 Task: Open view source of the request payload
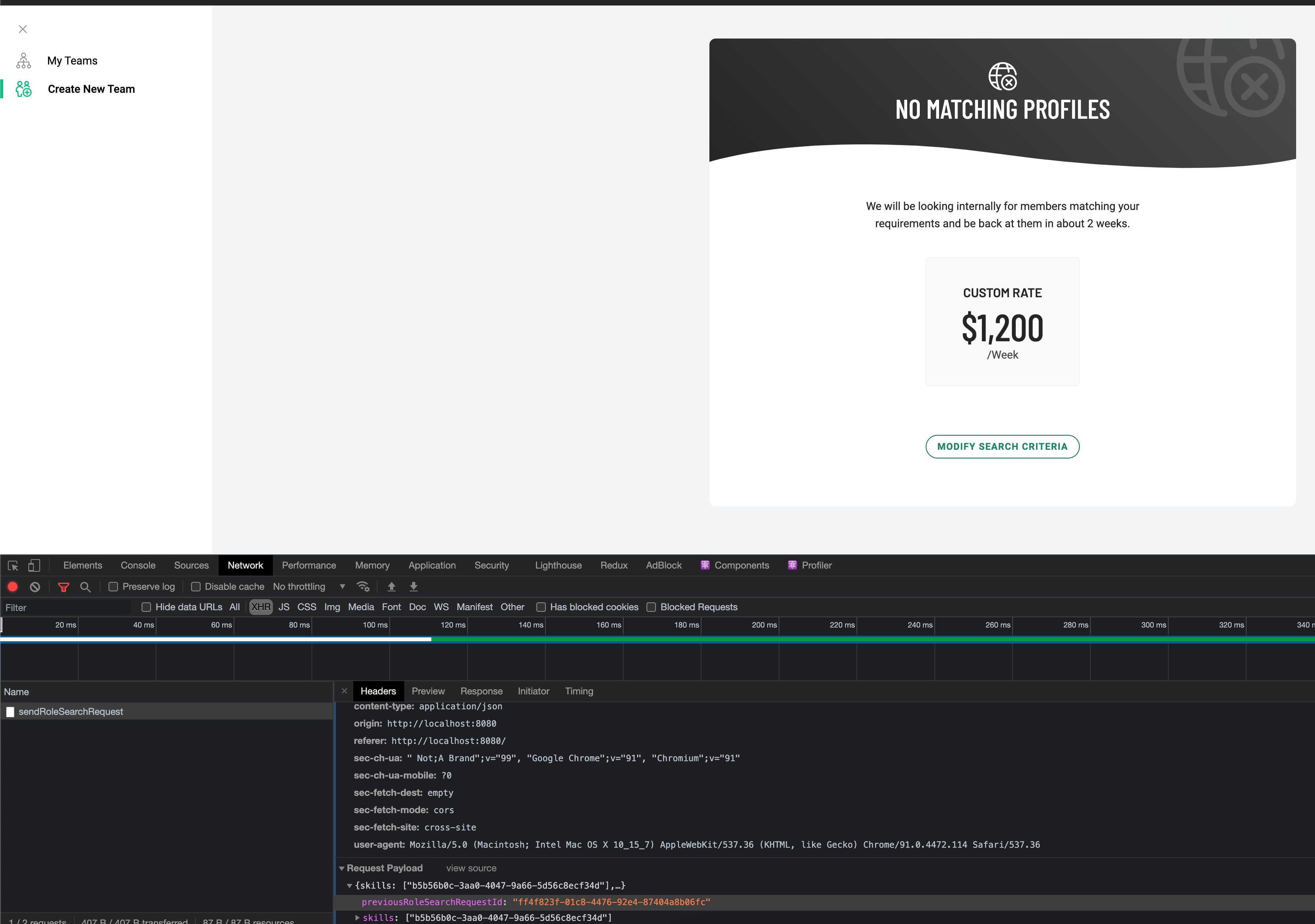(x=471, y=868)
